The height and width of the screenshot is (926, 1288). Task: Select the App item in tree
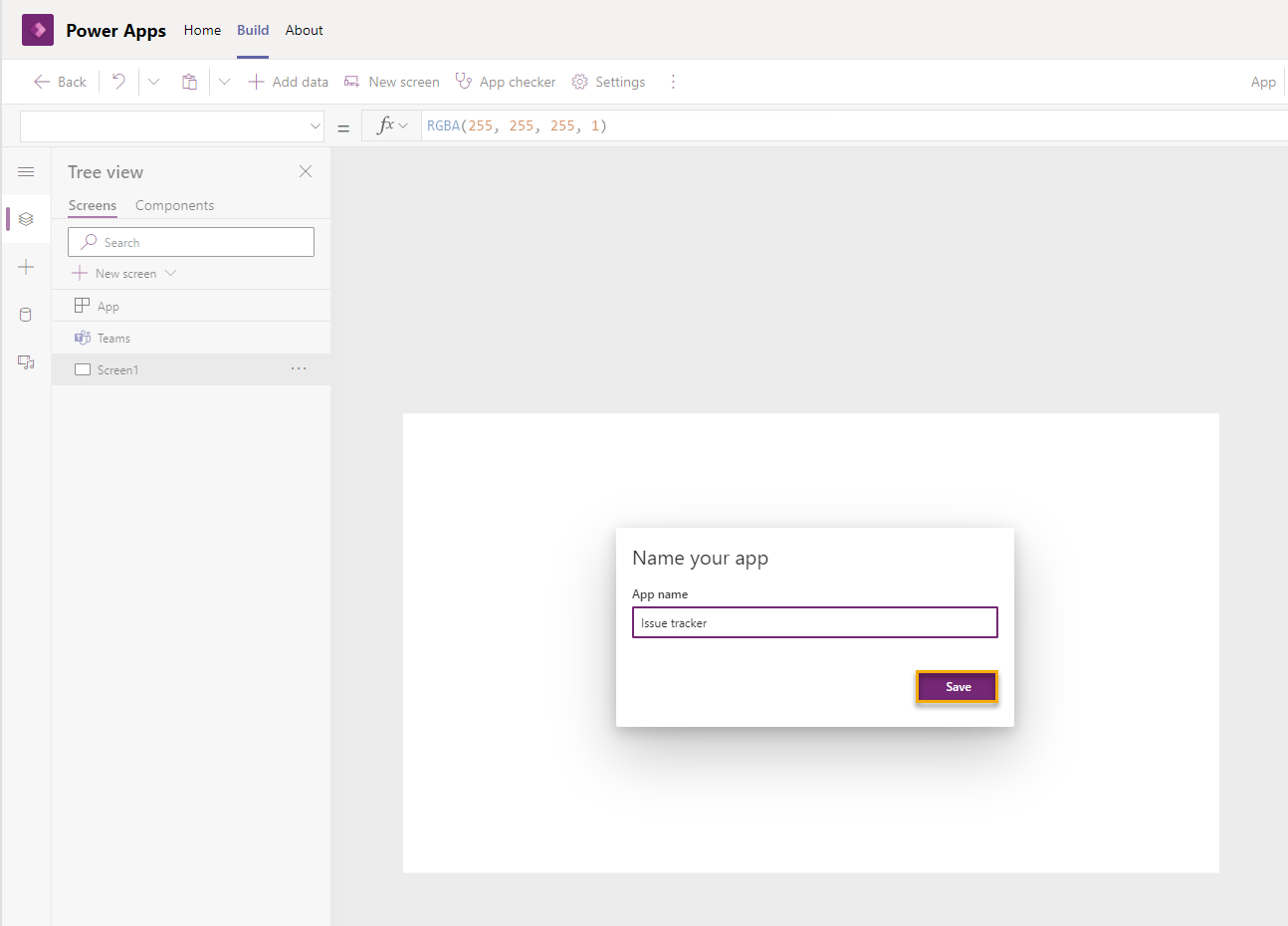(x=191, y=306)
